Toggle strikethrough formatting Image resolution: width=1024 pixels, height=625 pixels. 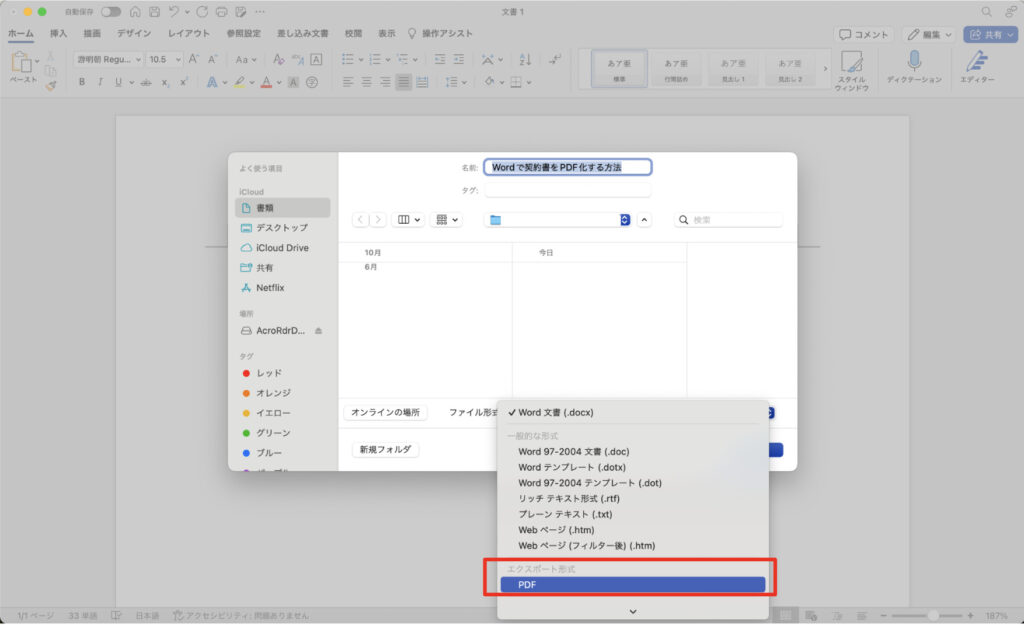tap(146, 82)
